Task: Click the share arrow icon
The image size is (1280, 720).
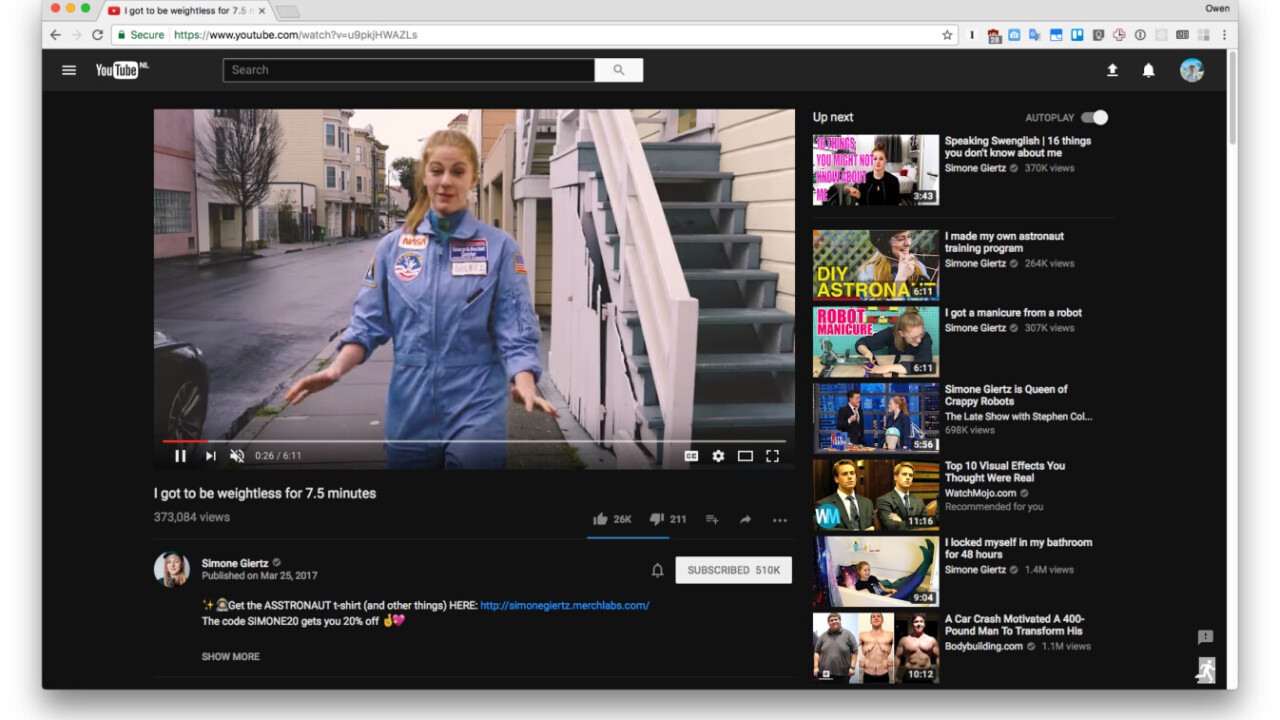Action: click(x=745, y=519)
